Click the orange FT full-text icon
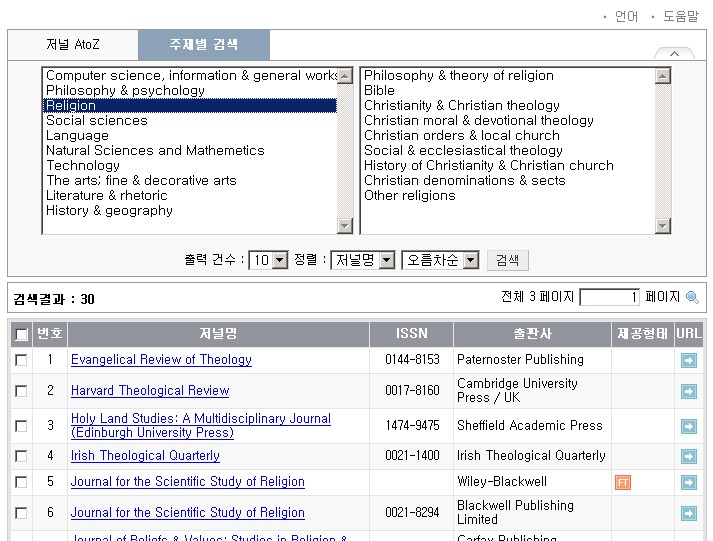713x541 pixels. click(x=622, y=482)
